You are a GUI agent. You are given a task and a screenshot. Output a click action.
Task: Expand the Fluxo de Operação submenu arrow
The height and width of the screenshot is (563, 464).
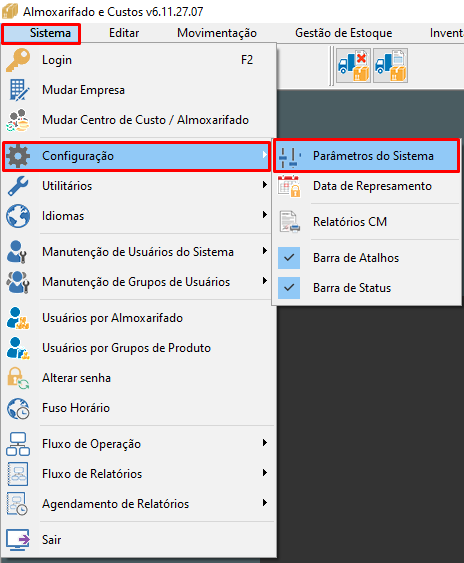(x=265, y=443)
